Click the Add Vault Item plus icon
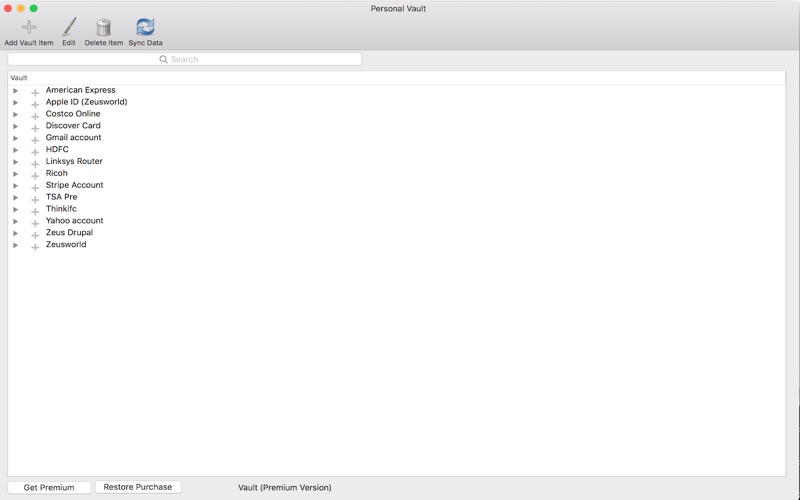 29,27
